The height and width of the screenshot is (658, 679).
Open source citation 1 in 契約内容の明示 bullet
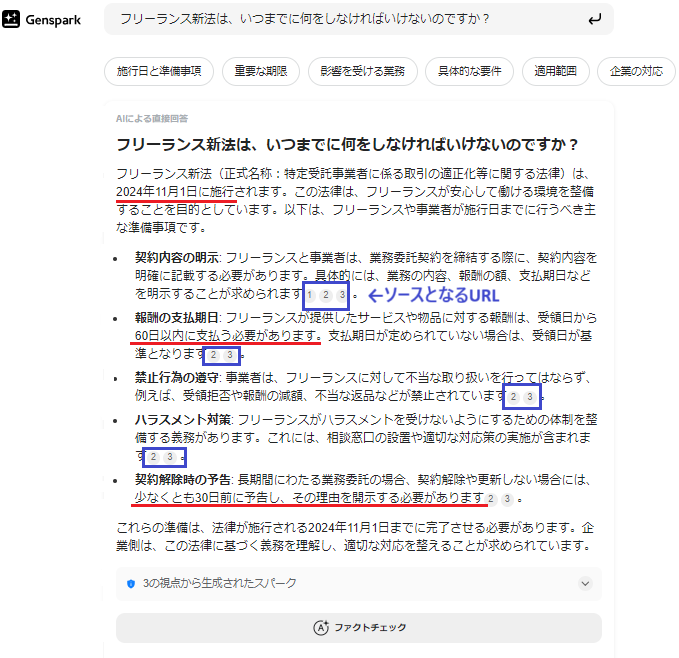pos(310,295)
